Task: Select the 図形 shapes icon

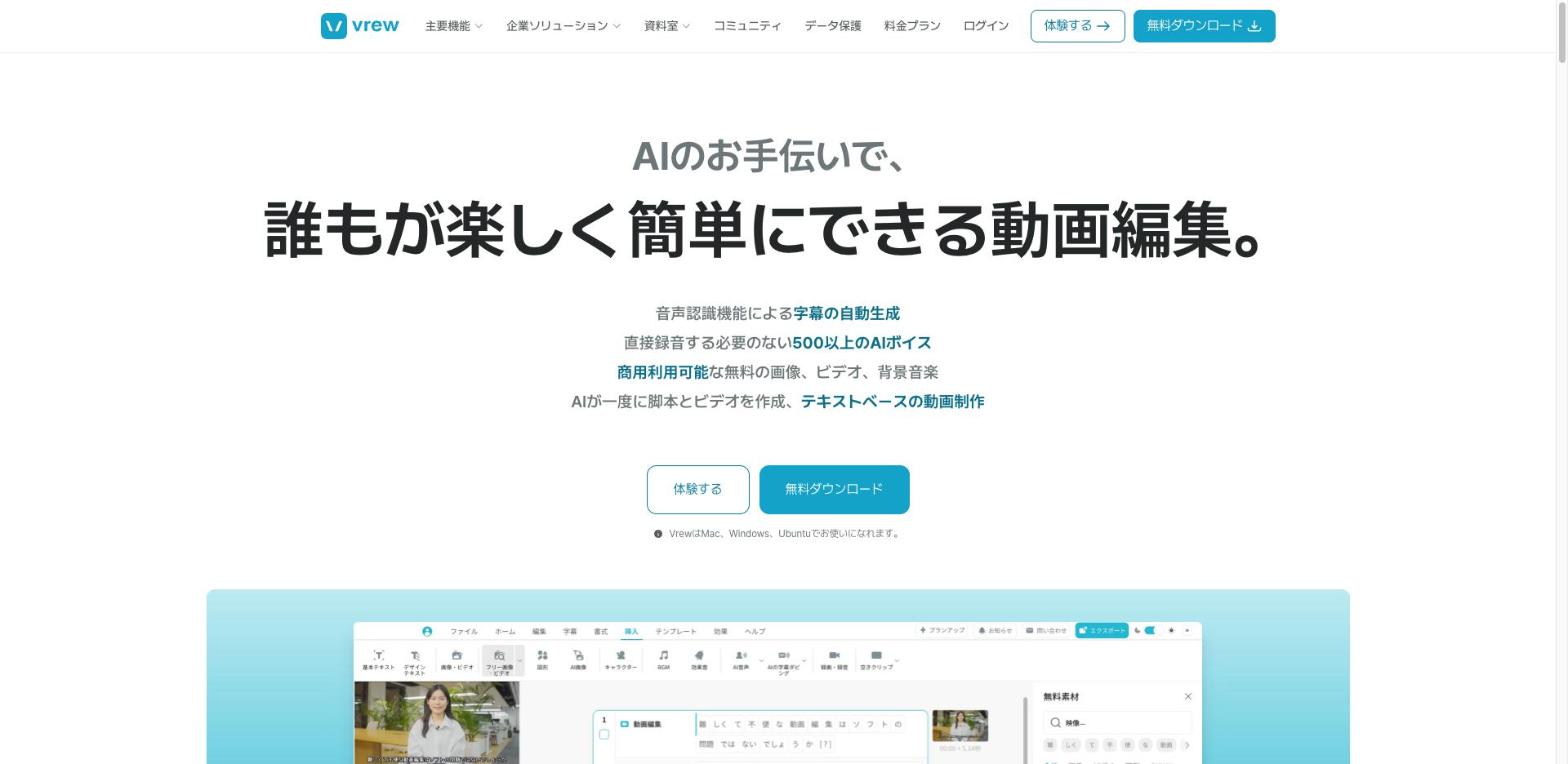Action: tap(542, 656)
